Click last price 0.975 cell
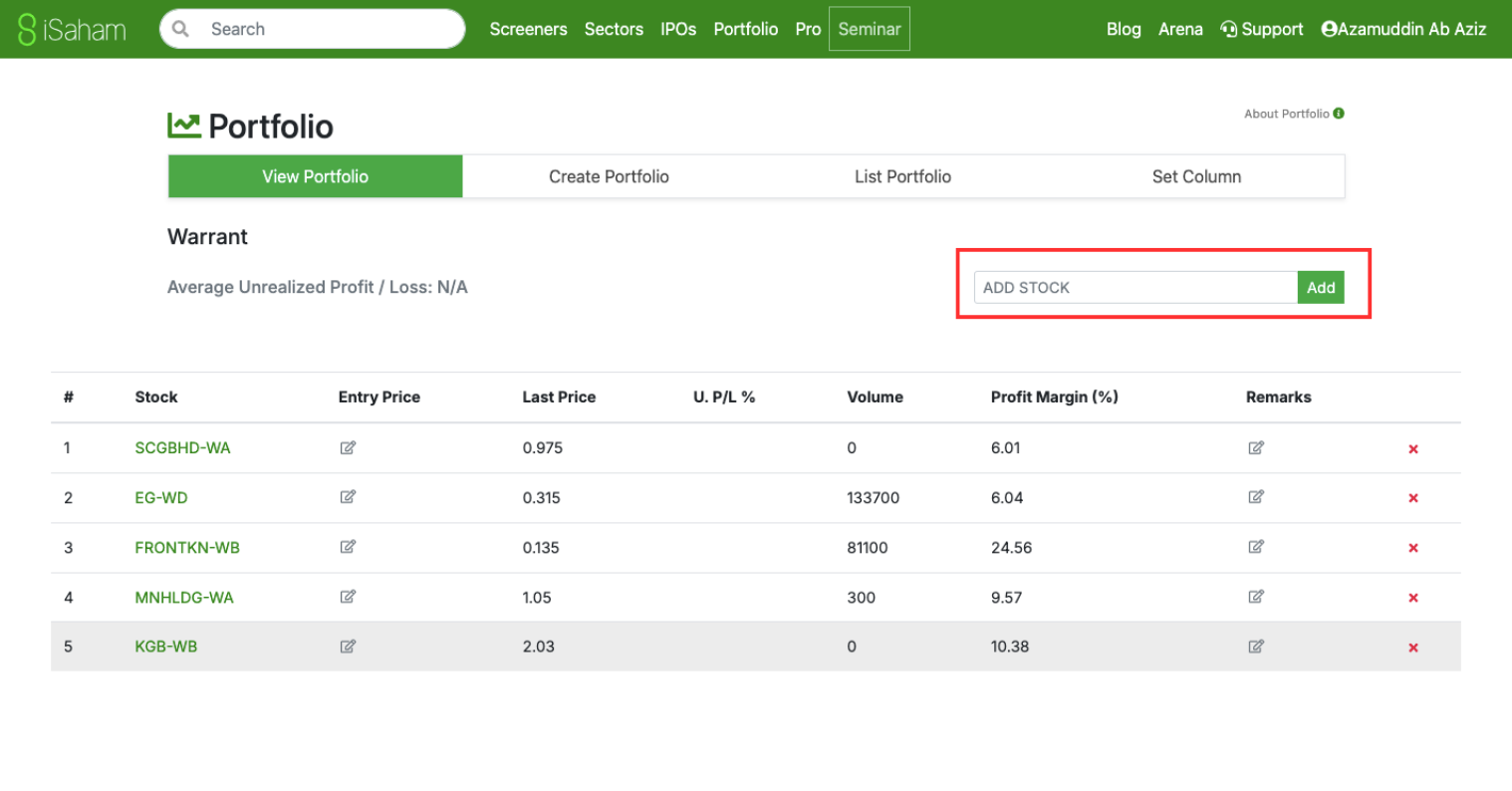1512x791 pixels. coord(543,447)
